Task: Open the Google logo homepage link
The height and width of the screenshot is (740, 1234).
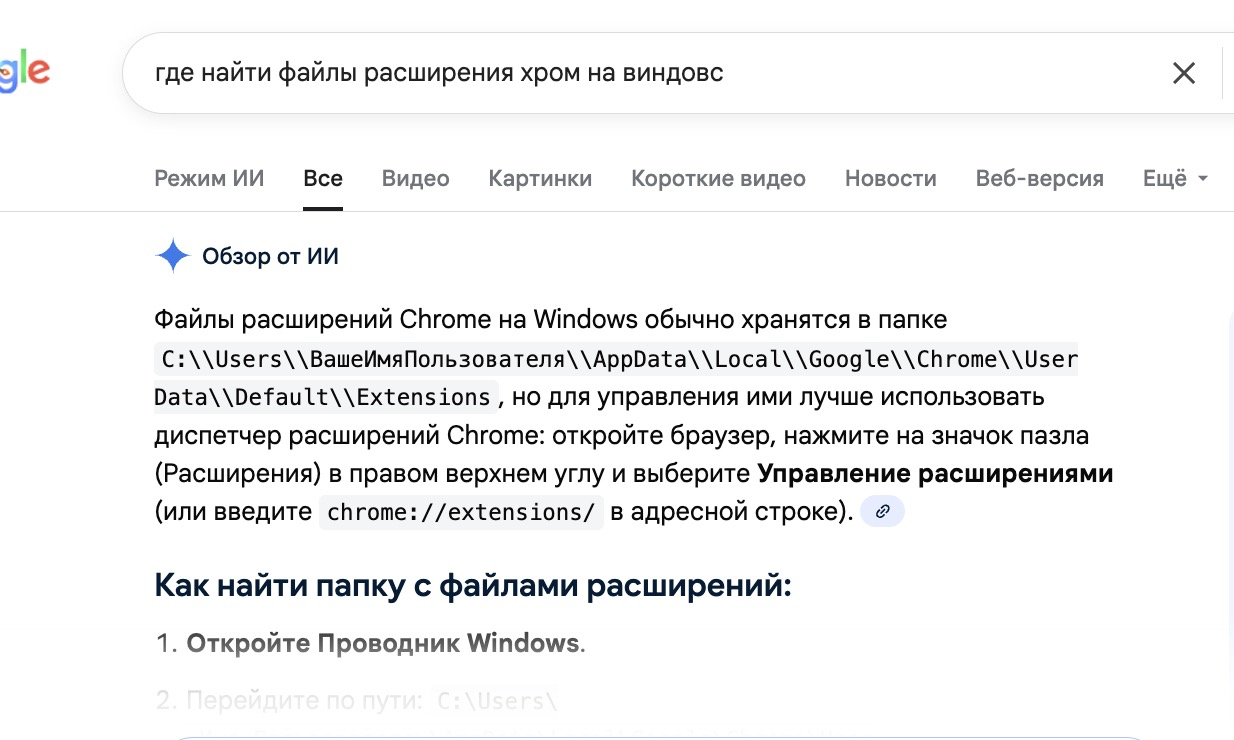Action: (x=22, y=72)
